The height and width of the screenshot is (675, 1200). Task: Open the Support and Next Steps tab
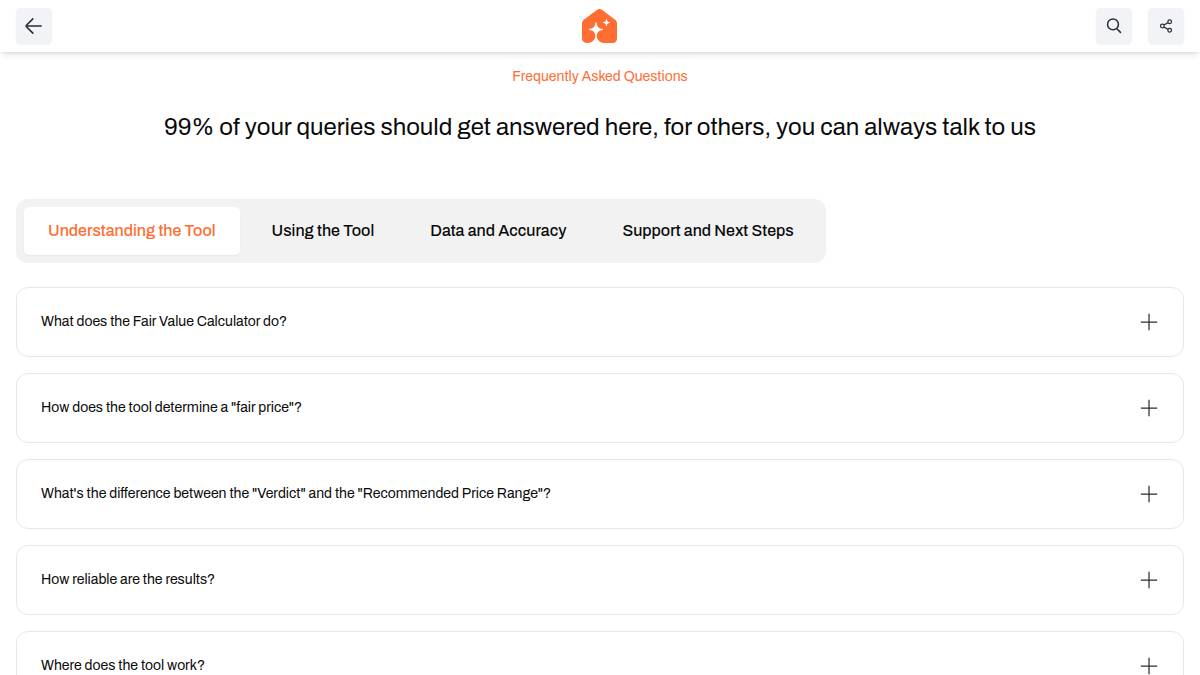click(x=708, y=231)
